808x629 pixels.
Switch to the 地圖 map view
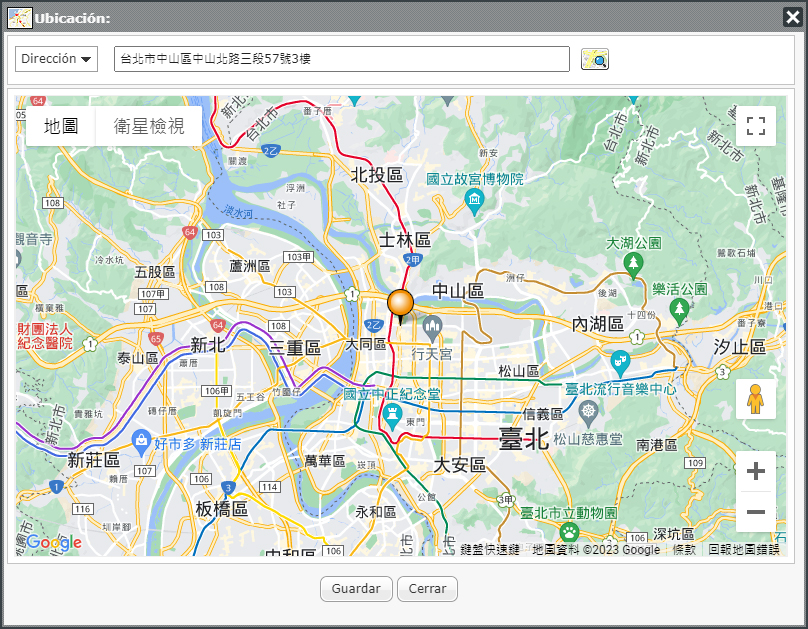[x=61, y=126]
